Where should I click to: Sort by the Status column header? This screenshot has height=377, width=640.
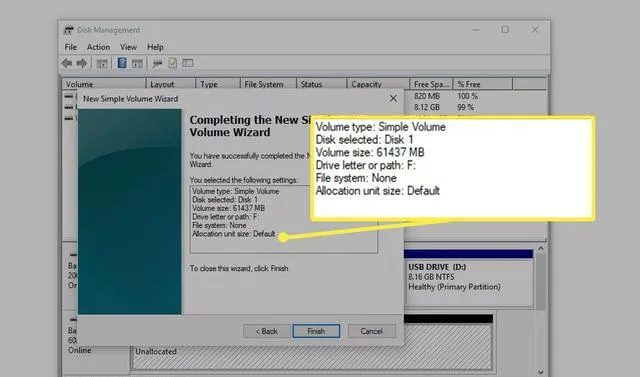pyautogui.click(x=321, y=84)
